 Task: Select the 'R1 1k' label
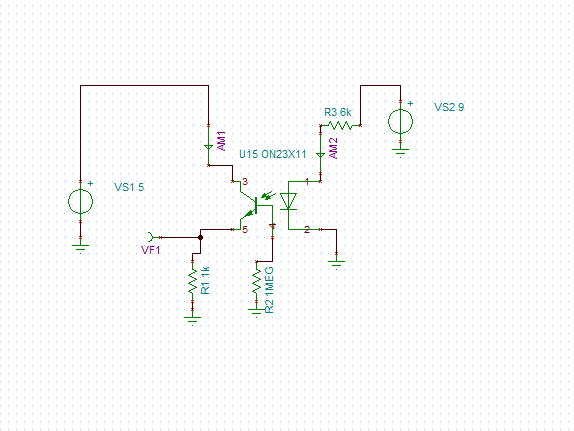tap(205, 280)
